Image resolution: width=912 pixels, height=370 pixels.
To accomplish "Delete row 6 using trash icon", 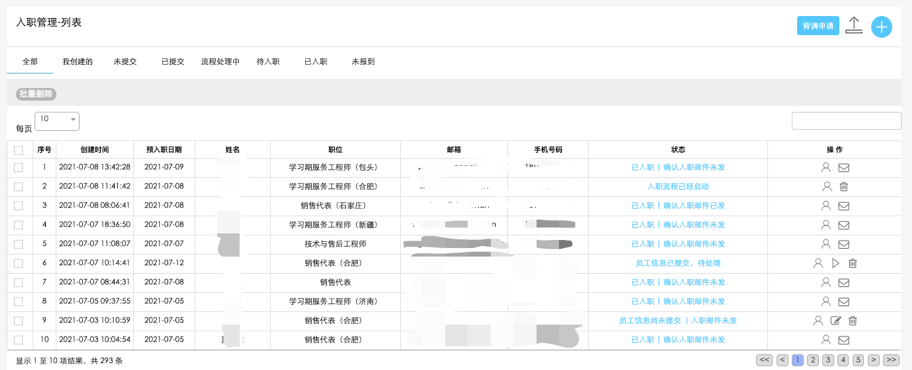I will point(852,263).
